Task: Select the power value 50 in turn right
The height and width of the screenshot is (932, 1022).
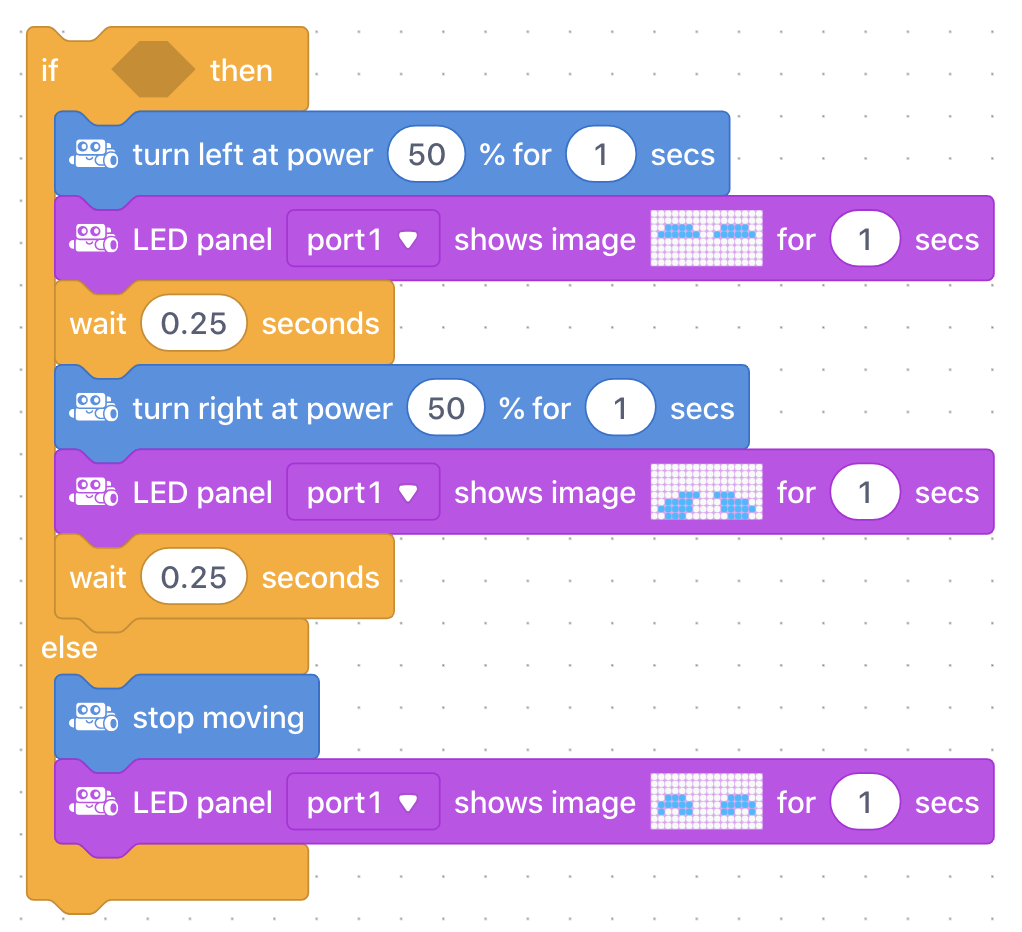Action: tap(446, 408)
